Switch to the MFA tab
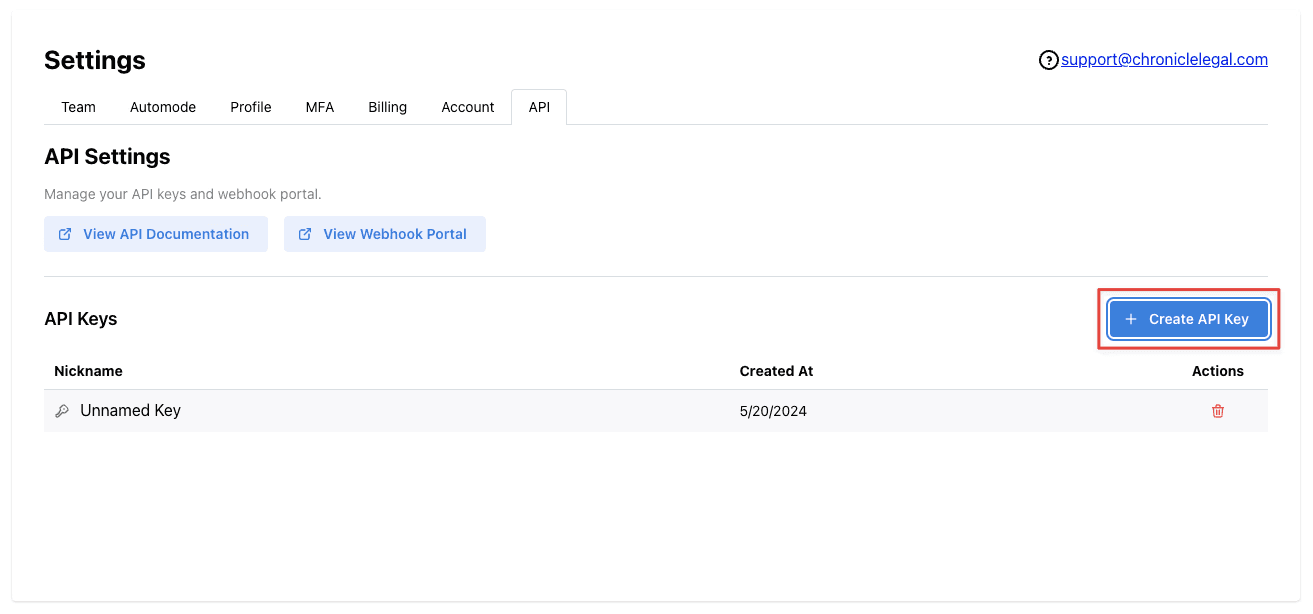Screen dimensions: 1313x614 [x=319, y=107]
